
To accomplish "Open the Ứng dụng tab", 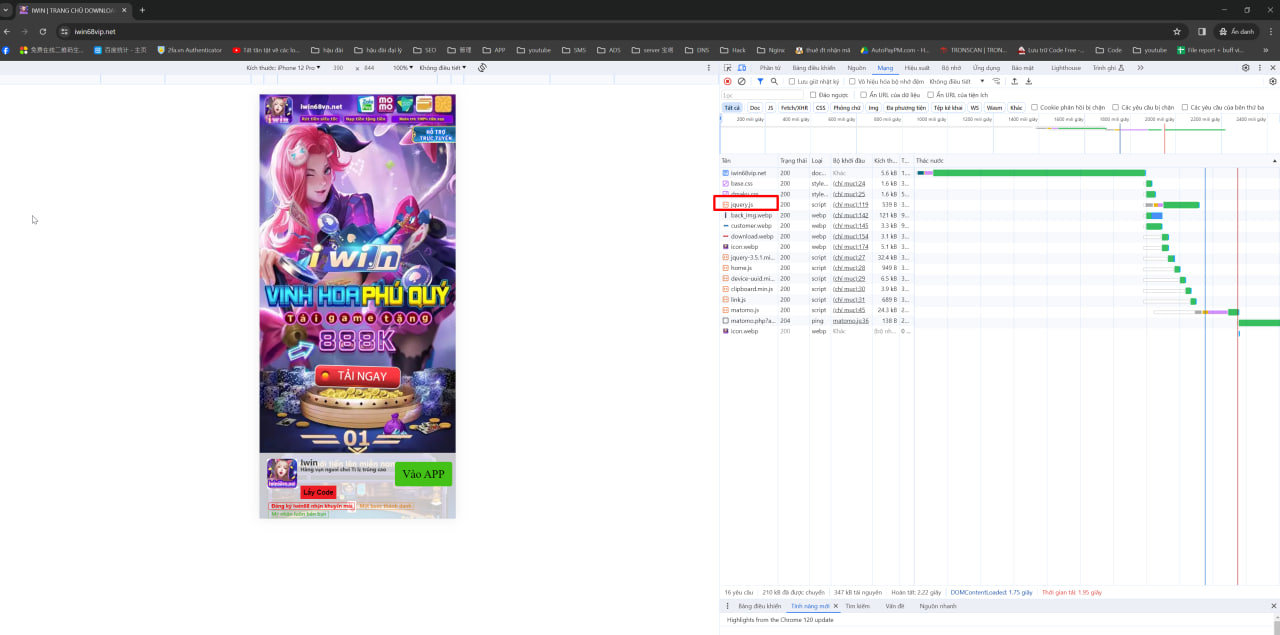I will click(986, 68).
